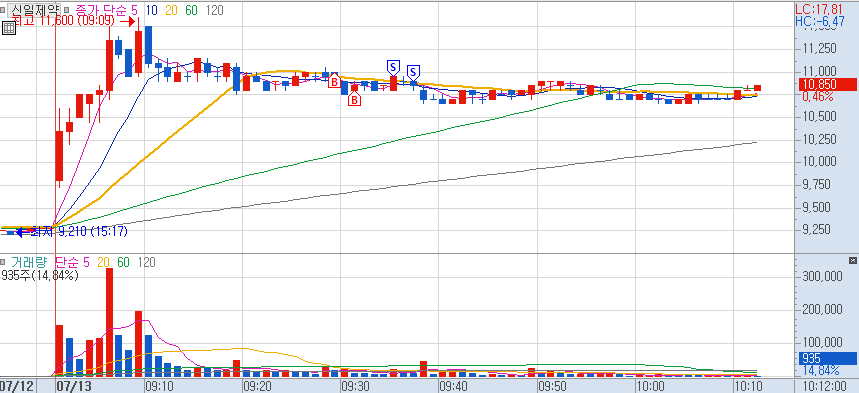This screenshot has width=859, height=393.
Task: Select volume moving average period 20
Action: (x=104, y=263)
